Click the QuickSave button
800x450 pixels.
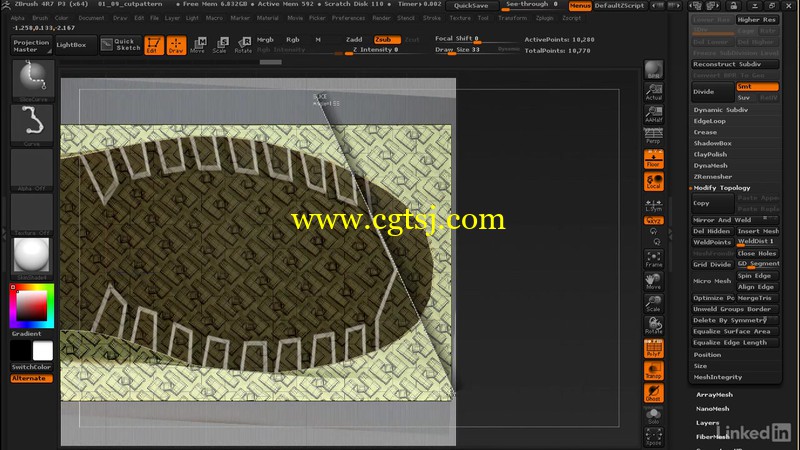[x=471, y=6]
